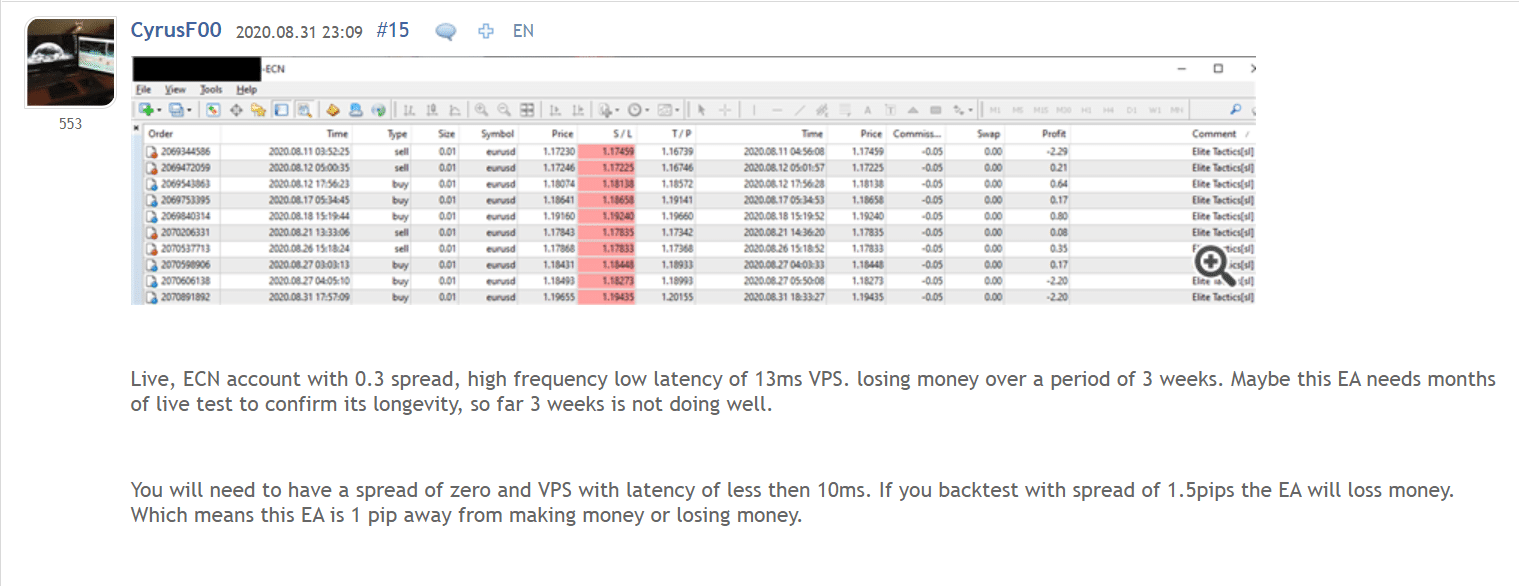The image size is (1519, 586).
Task: Click the crosshair tool in toolbar
Action: point(725,110)
